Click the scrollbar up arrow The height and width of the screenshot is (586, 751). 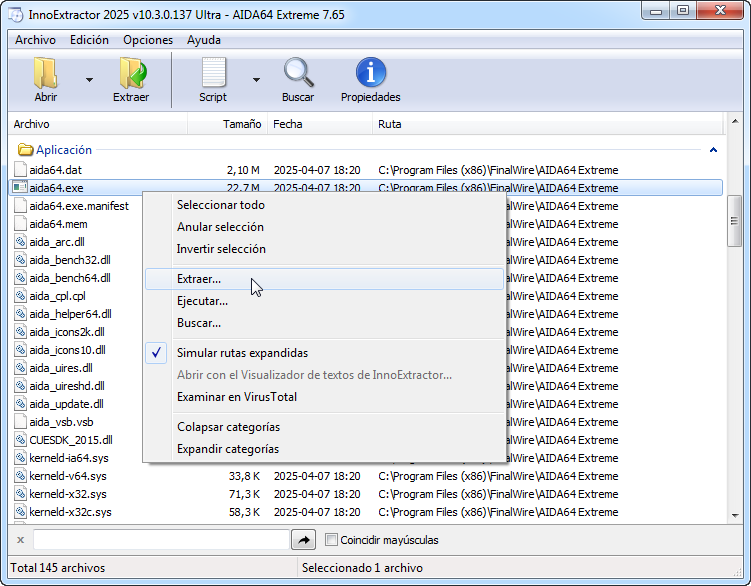[735, 121]
